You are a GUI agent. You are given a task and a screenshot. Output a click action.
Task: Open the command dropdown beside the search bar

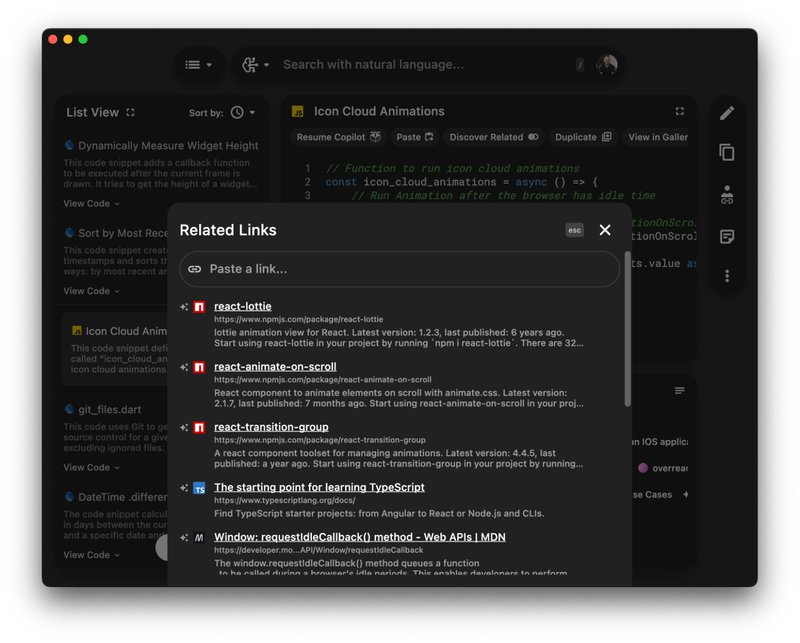[256, 65]
